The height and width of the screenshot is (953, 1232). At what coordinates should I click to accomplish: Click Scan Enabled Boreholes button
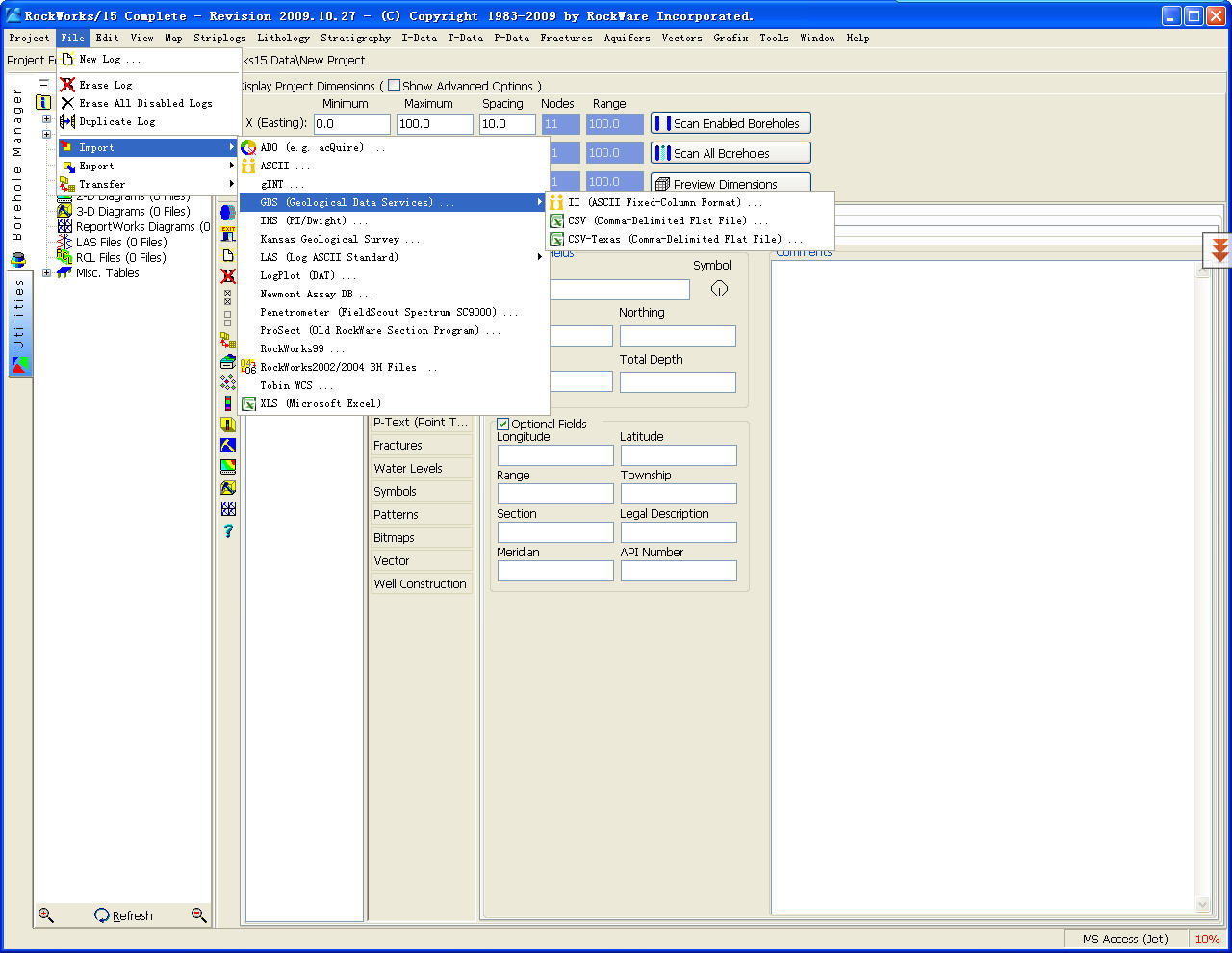(x=731, y=123)
